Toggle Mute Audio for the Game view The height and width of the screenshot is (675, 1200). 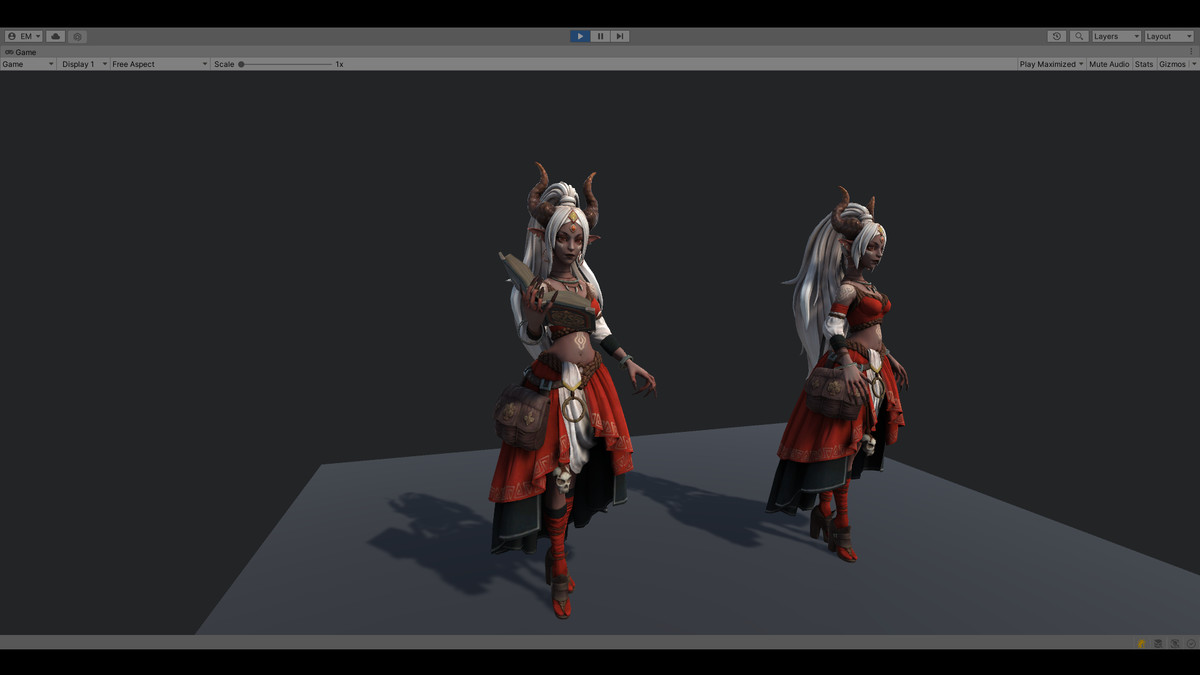[x=1108, y=64]
